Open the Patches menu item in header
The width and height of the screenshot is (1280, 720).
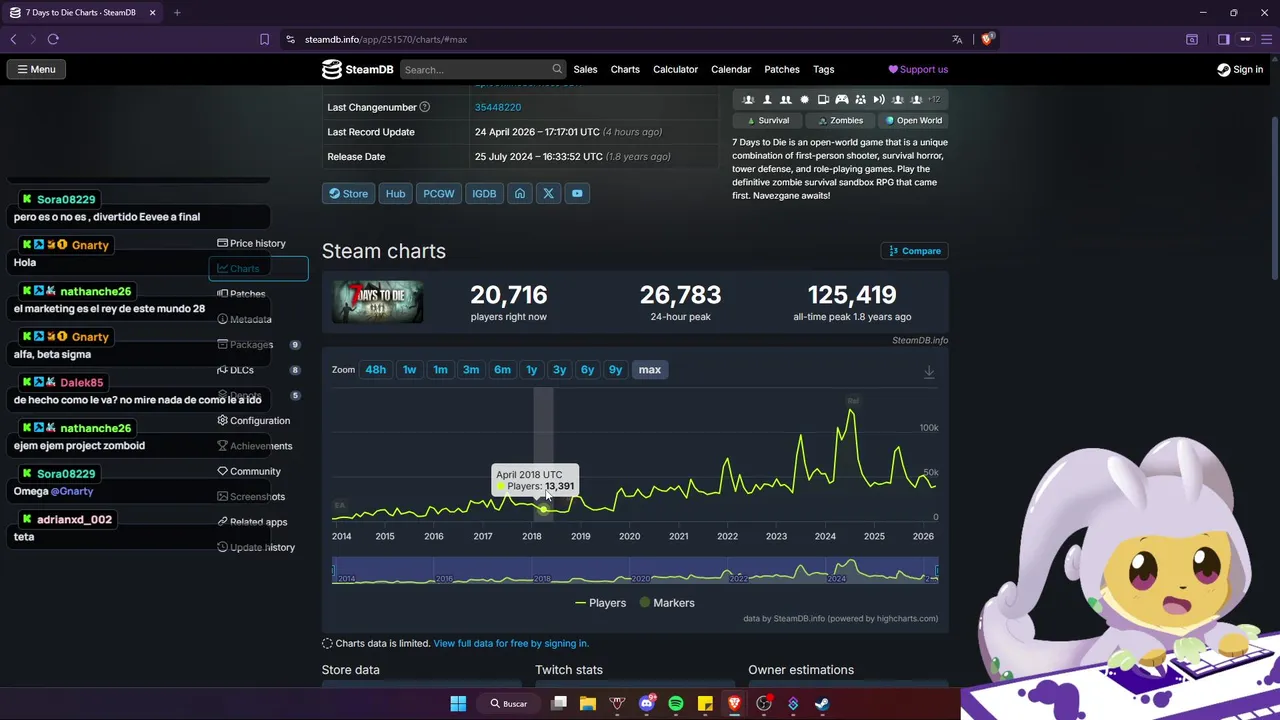pos(782,69)
